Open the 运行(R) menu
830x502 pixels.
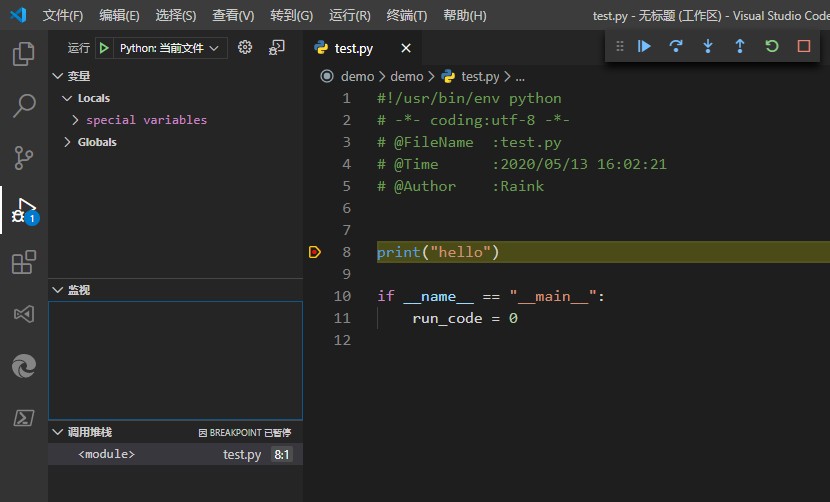[349, 15]
